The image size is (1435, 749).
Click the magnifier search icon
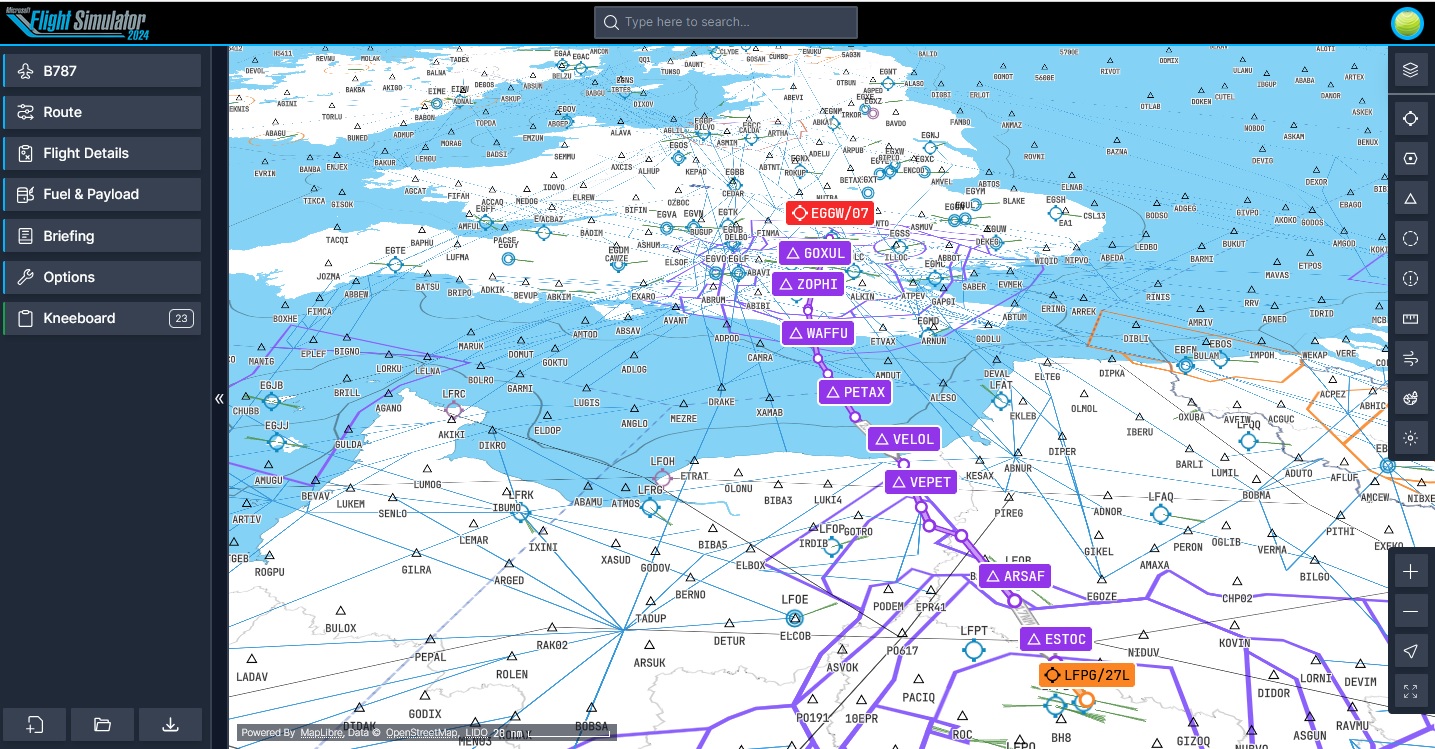point(611,22)
